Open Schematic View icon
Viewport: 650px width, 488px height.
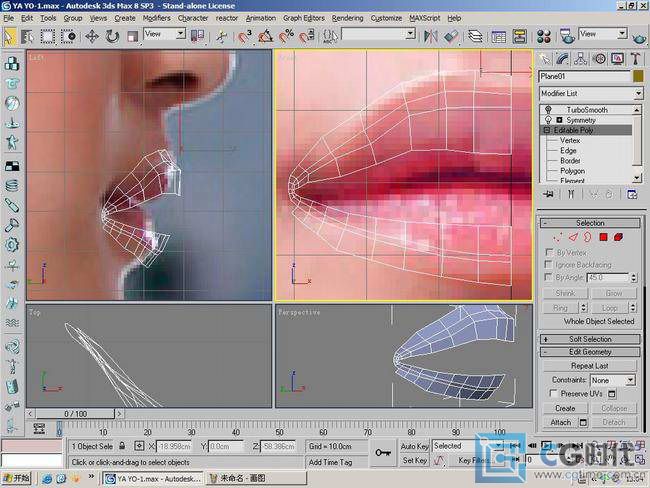click(519, 36)
